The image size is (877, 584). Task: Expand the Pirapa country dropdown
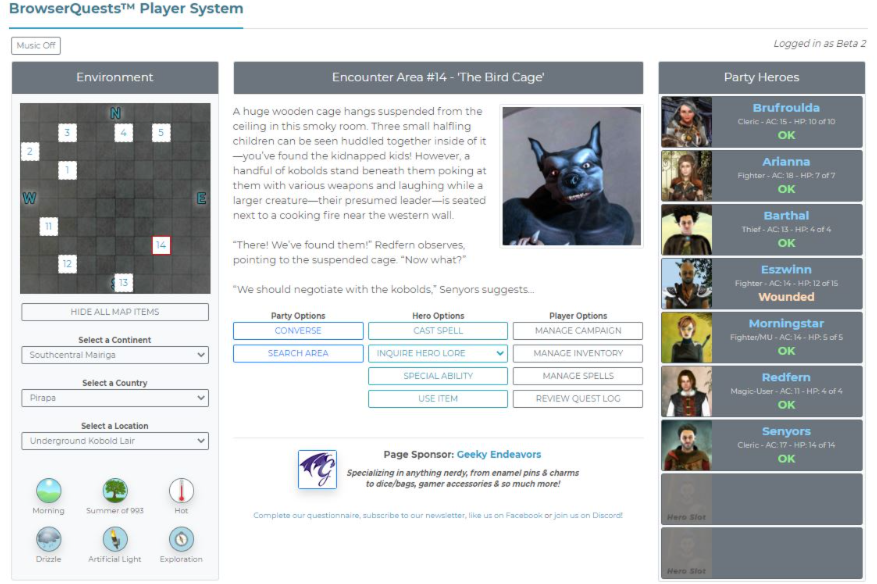115,398
